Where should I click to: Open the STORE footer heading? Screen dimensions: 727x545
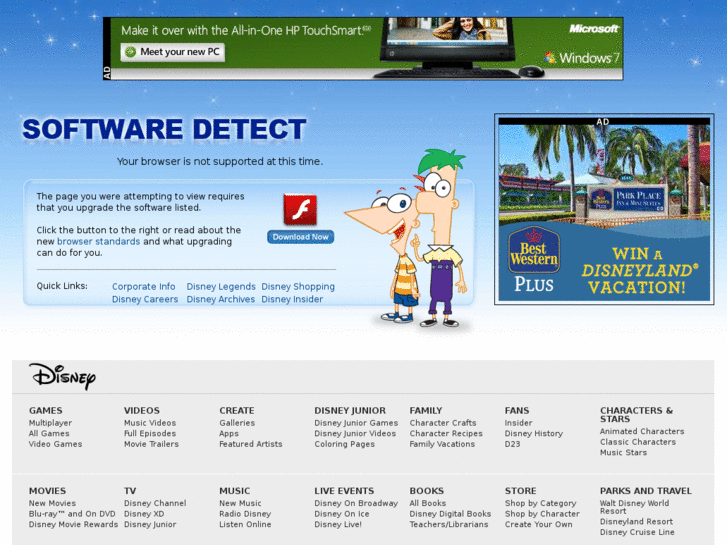tap(520, 491)
